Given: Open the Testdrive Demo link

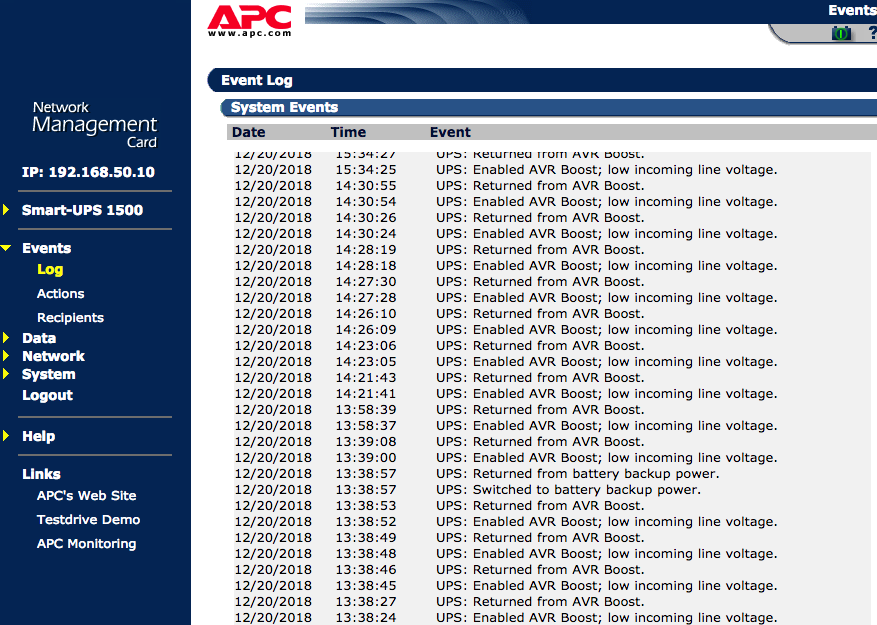Looking at the screenshot, I should (88, 520).
